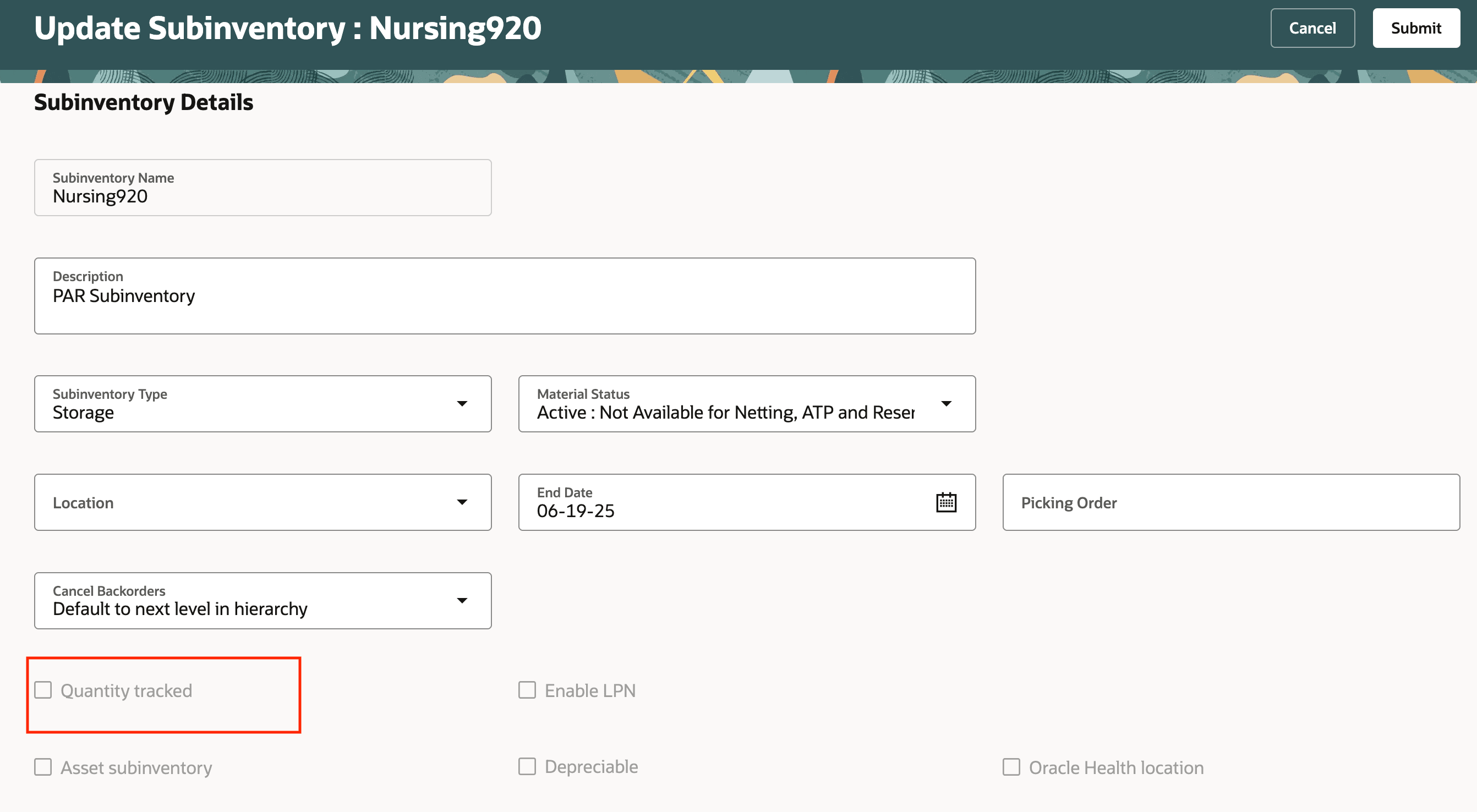Click the Active : Not Available for Netting value

point(725,413)
